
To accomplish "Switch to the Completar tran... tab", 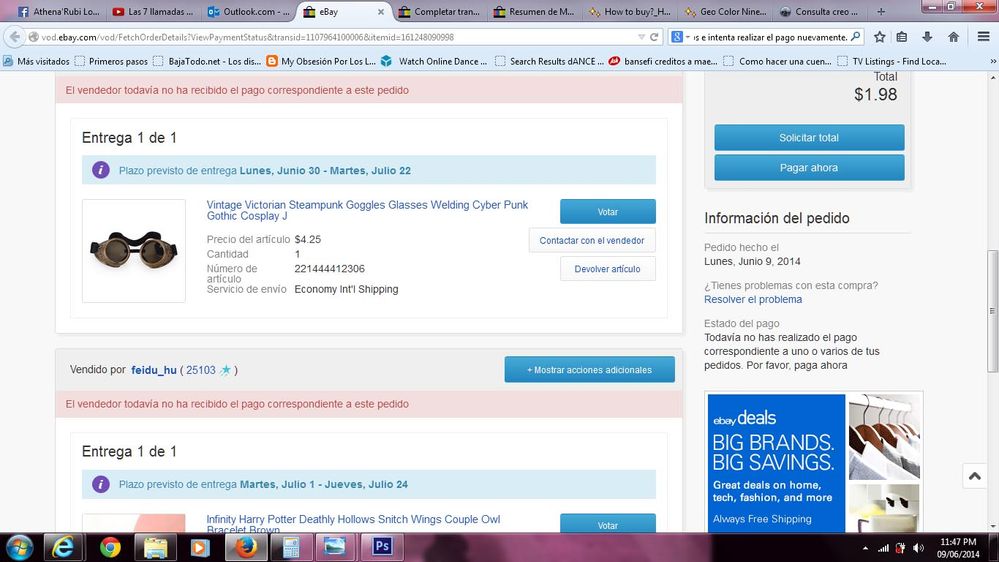I will (439, 11).
